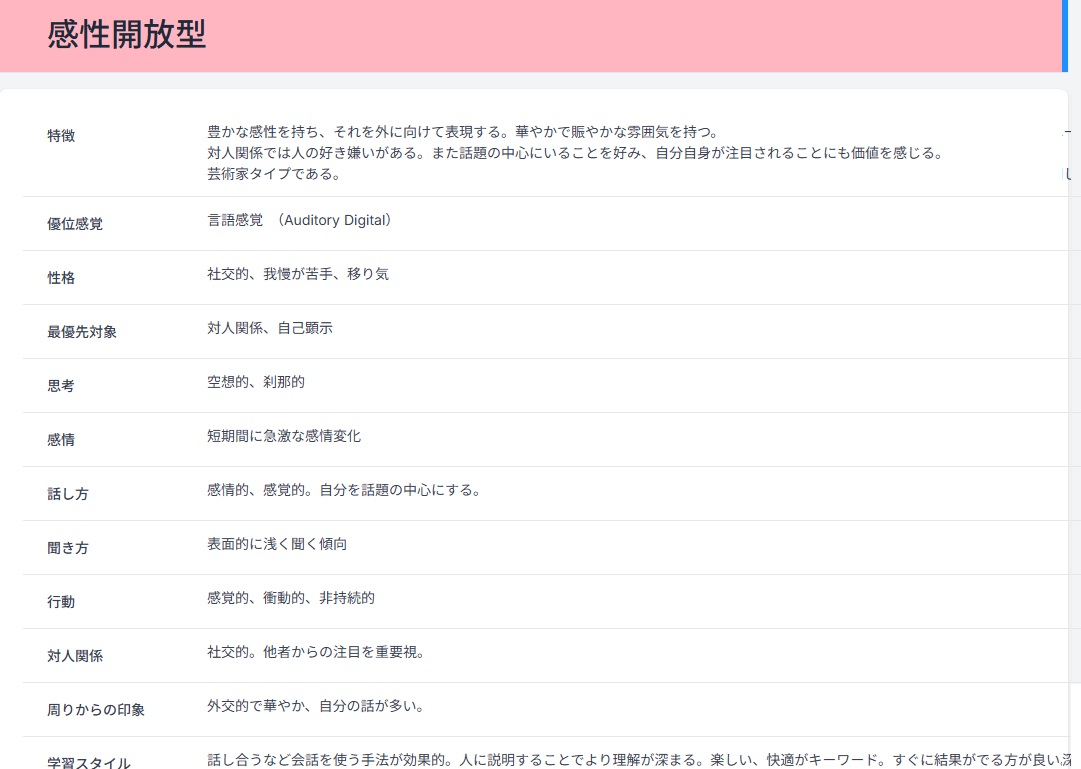Image resolution: width=1081 pixels, height=769 pixels.
Task: Click the 感性開放型 page heading
Action: (x=126, y=35)
